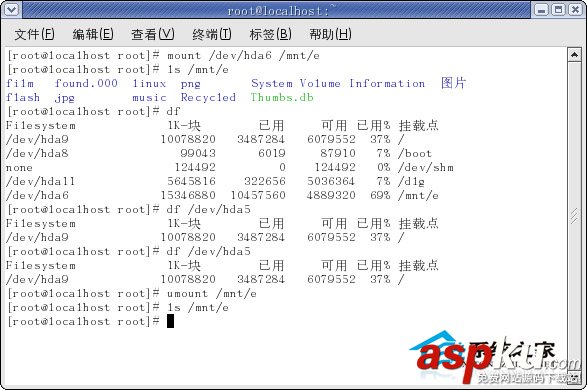Click the '/dev/hda6' filesystem entry
Screen dimensions: 587x390
[x=37, y=195]
